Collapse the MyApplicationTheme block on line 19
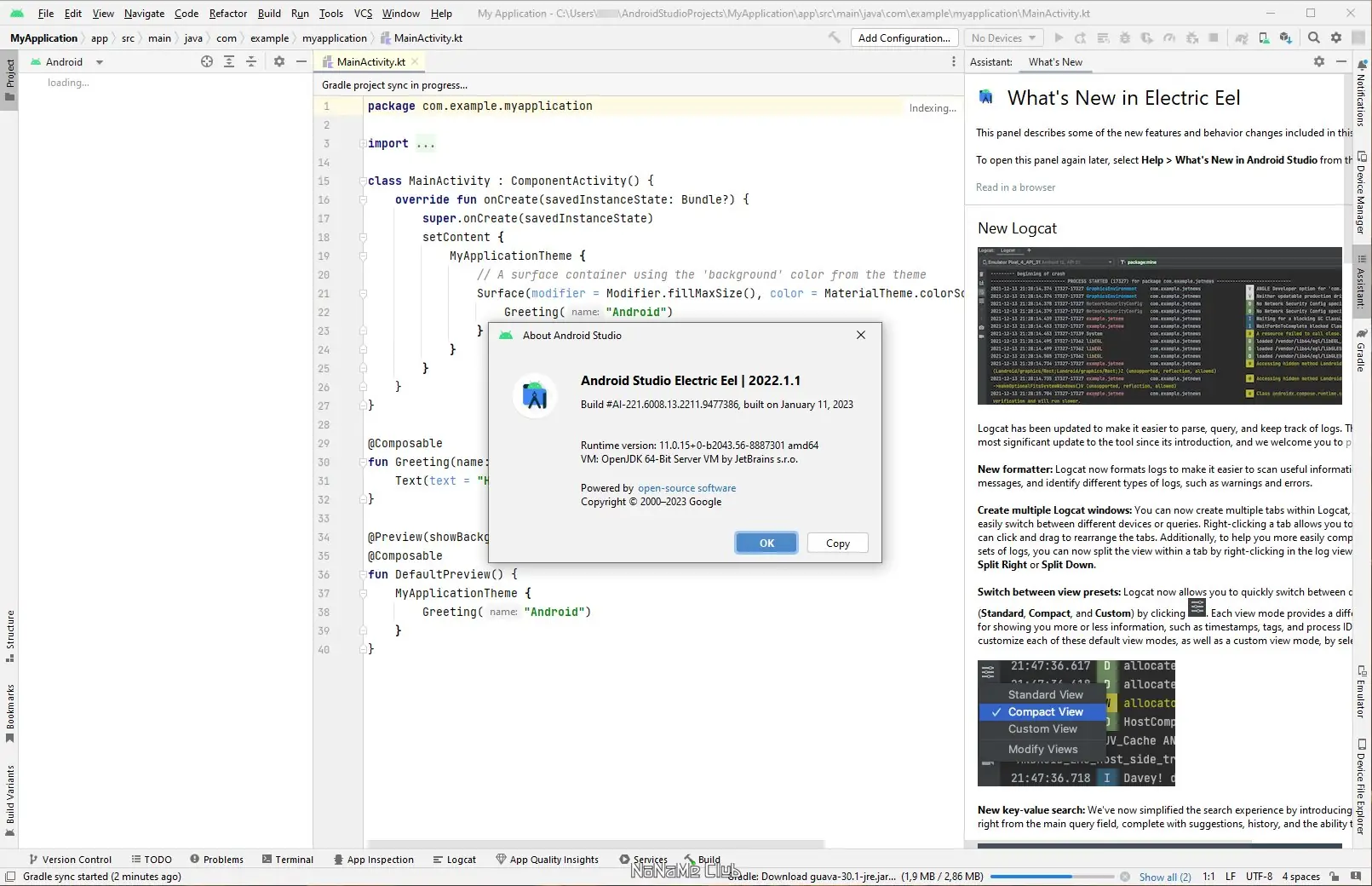Viewport: 1372px width, 886px height. 363,256
